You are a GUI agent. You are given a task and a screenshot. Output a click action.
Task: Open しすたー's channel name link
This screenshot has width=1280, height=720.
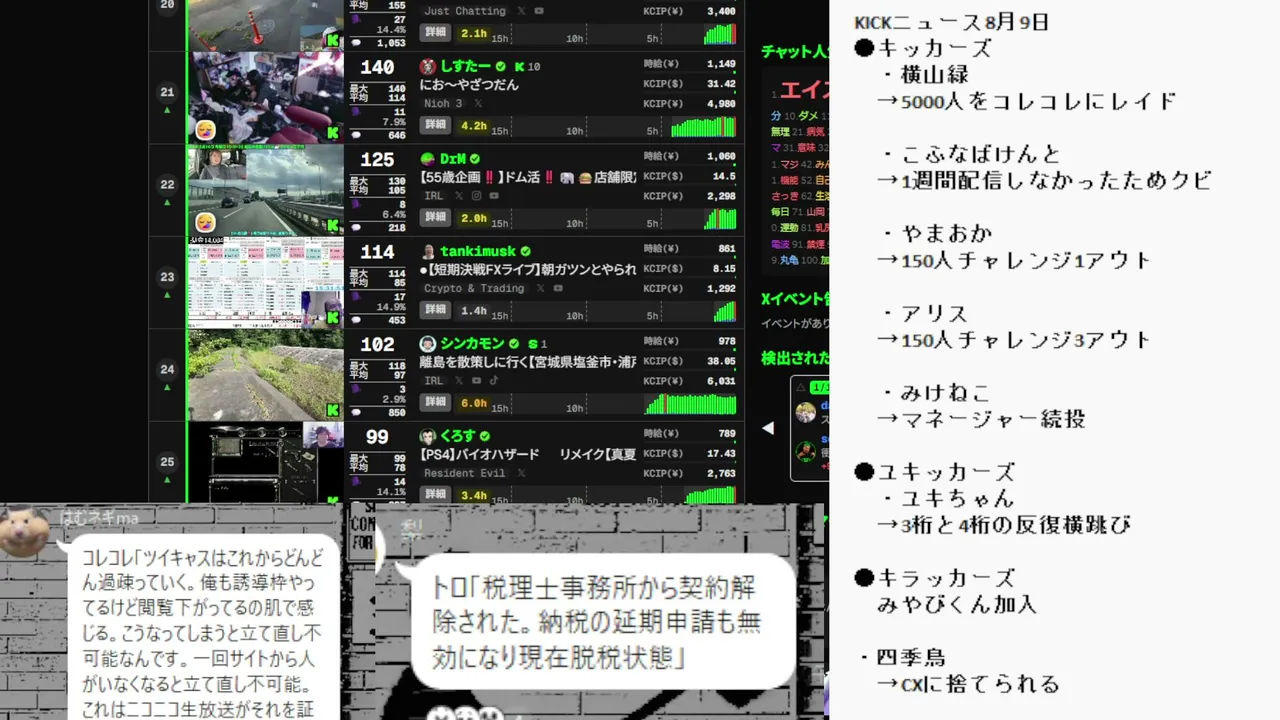click(x=465, y=66)
